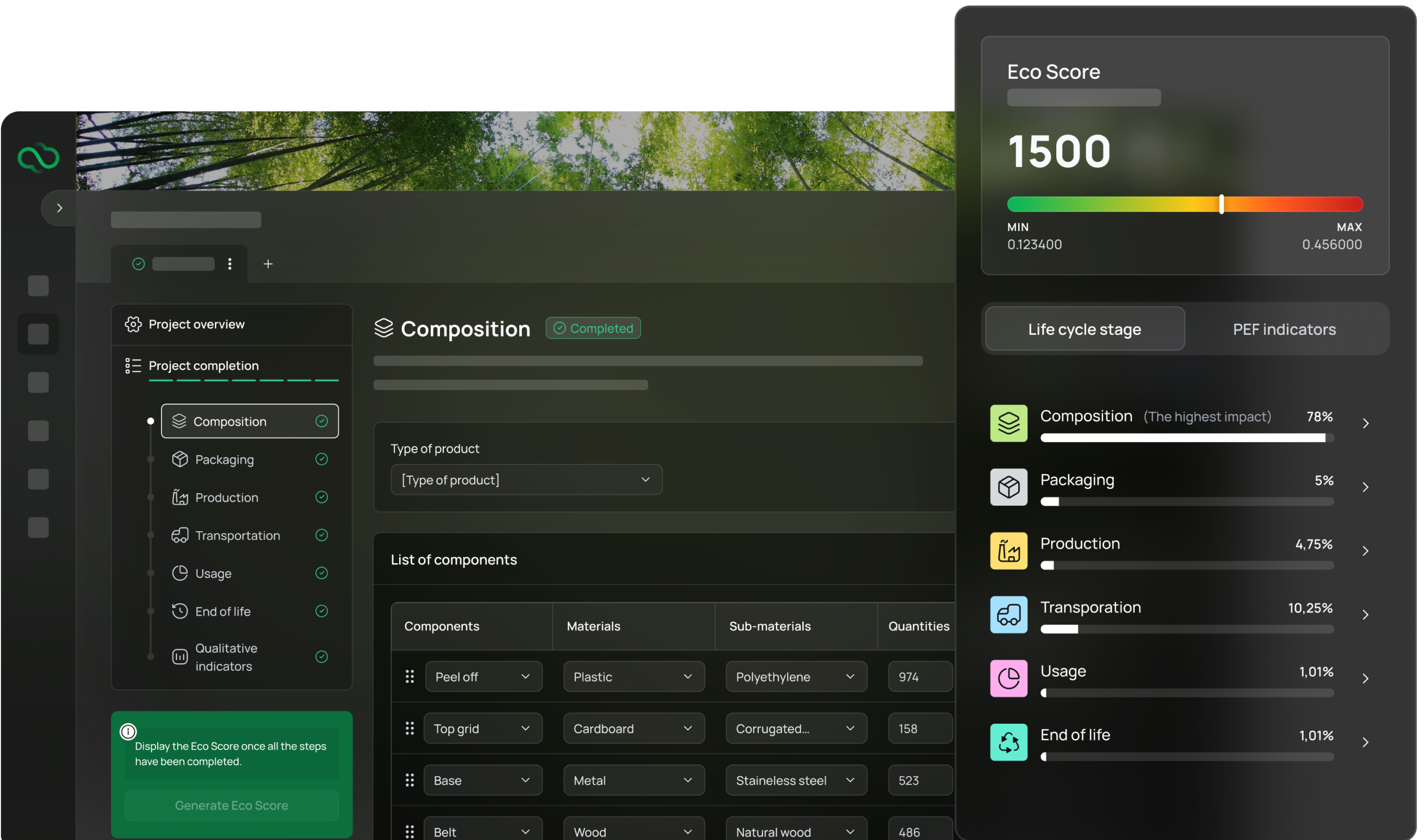
Task: Open the Type of product dropdown
Action: pos(526,480)
